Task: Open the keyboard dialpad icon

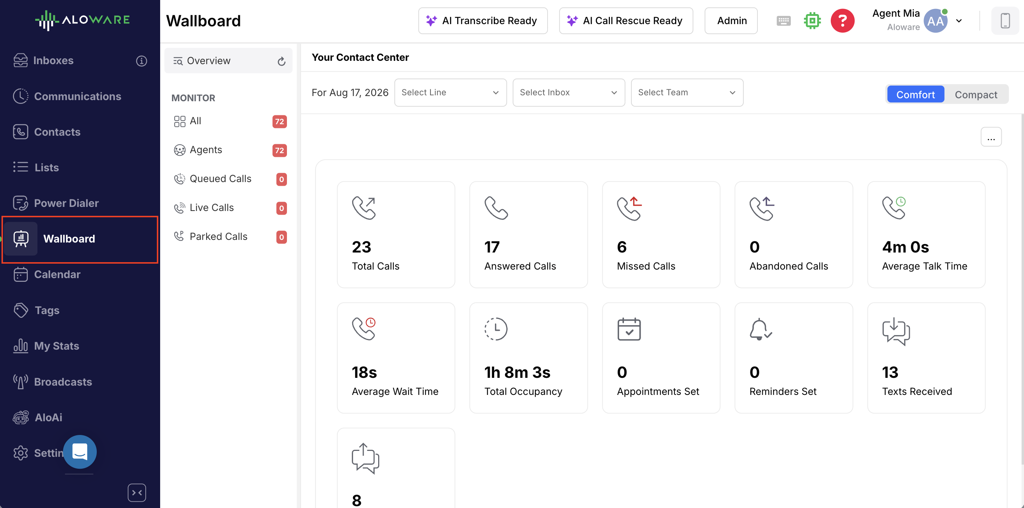Action: pyautogui.click(x=784, y=21)
